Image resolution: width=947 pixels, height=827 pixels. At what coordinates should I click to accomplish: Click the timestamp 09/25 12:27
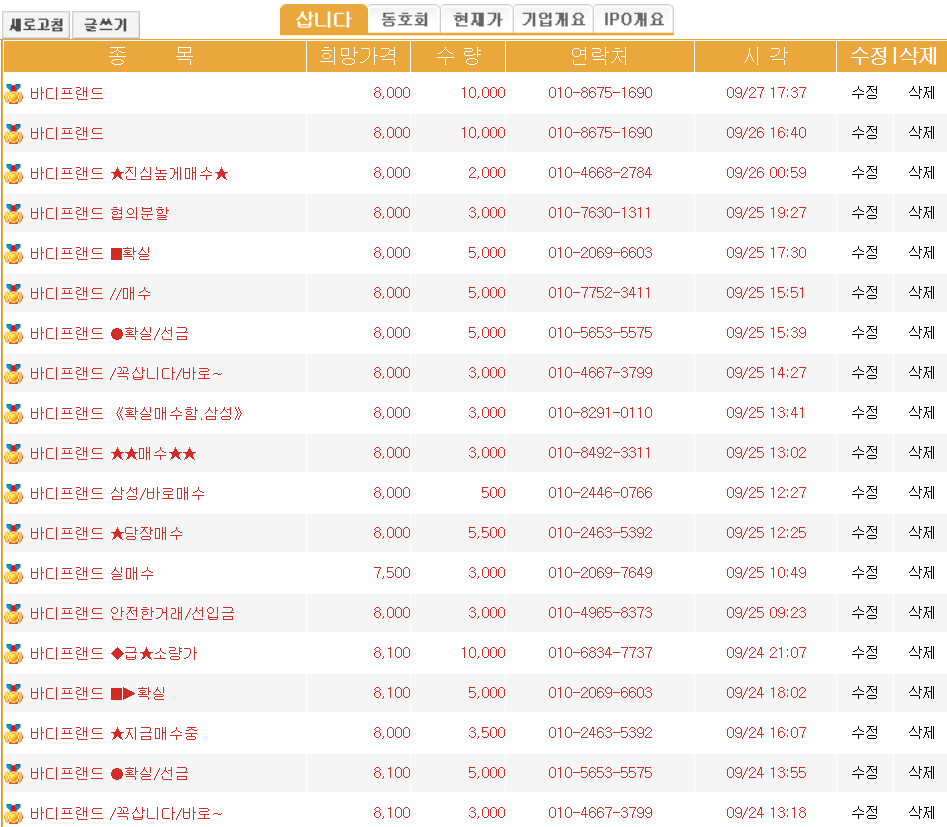[x=766, y=492]
